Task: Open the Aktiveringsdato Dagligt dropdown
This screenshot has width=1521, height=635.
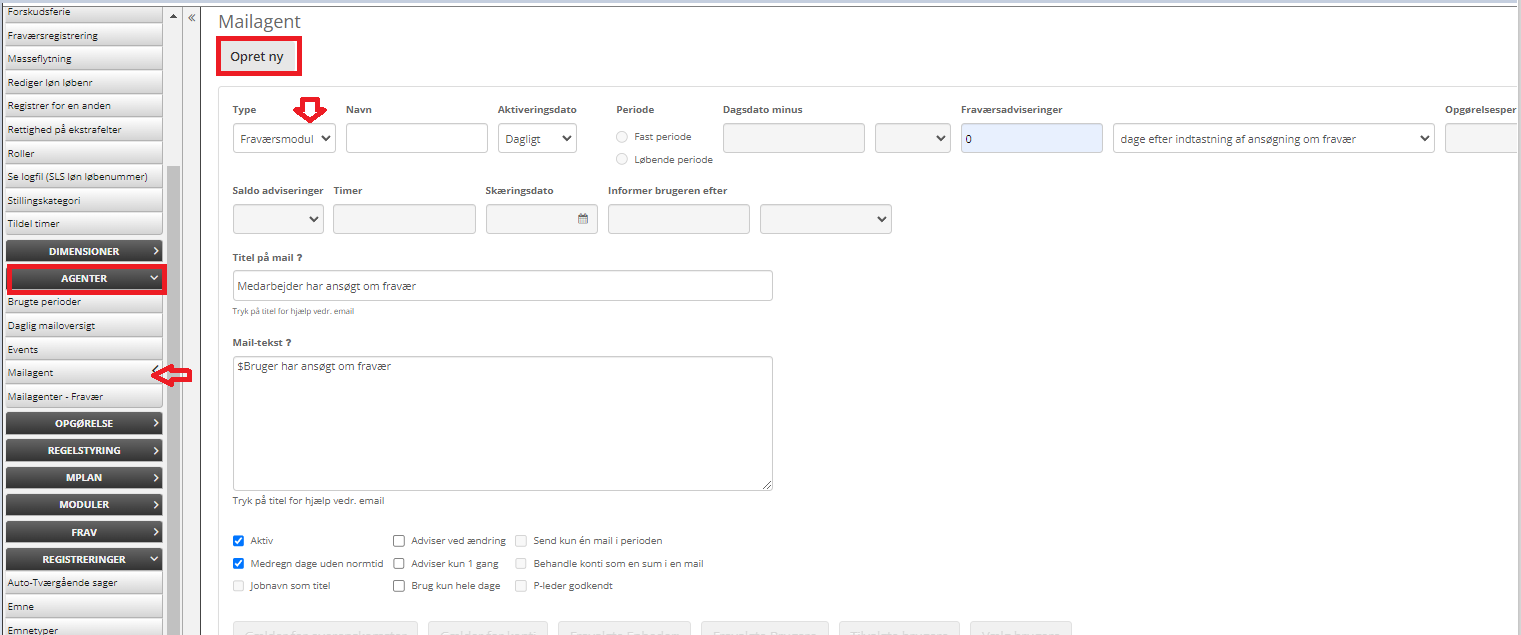Action: (x=537, y=139)
